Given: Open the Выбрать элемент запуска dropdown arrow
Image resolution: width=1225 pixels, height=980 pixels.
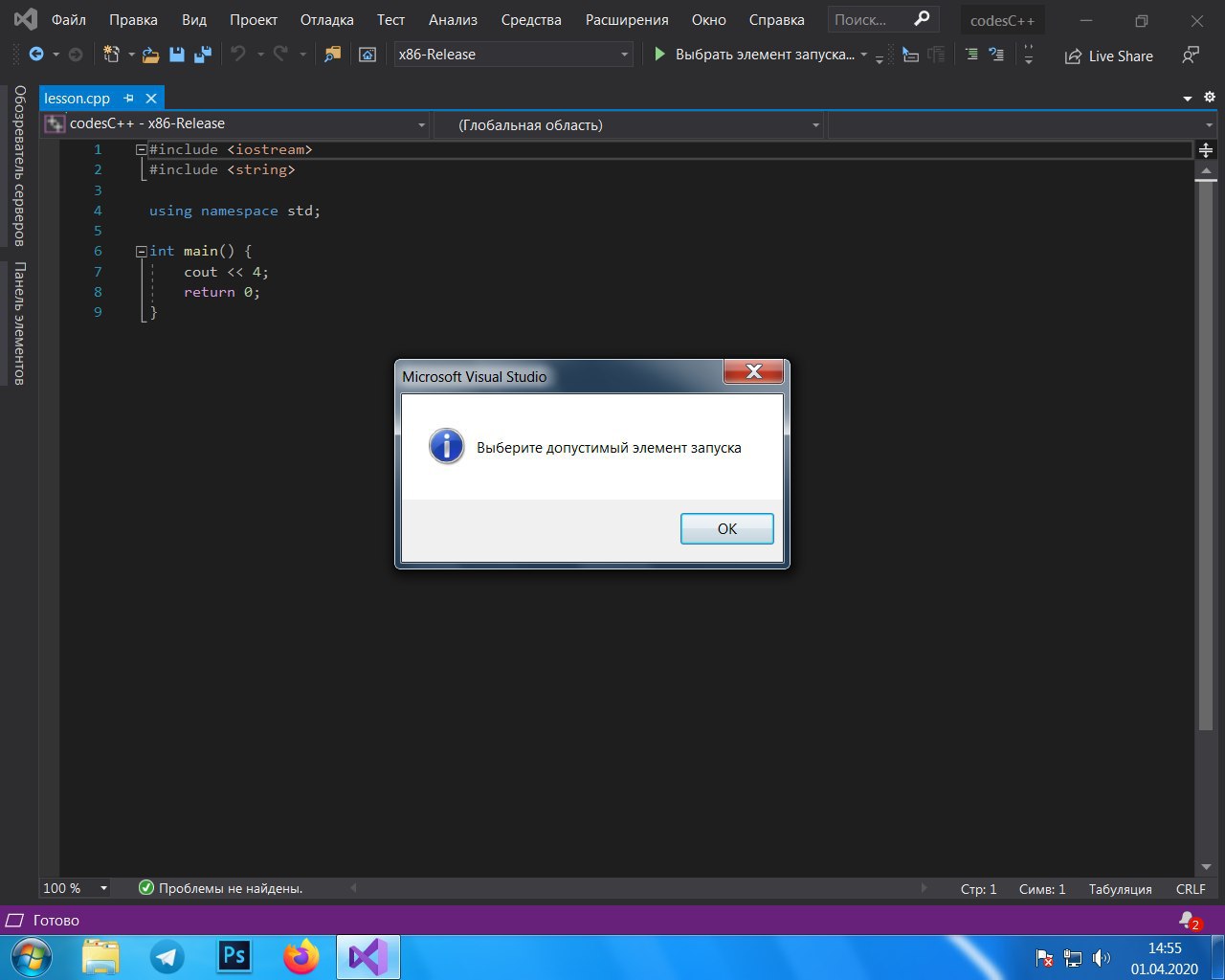Looking at the screenshot, I should click(x=864, y=55).
